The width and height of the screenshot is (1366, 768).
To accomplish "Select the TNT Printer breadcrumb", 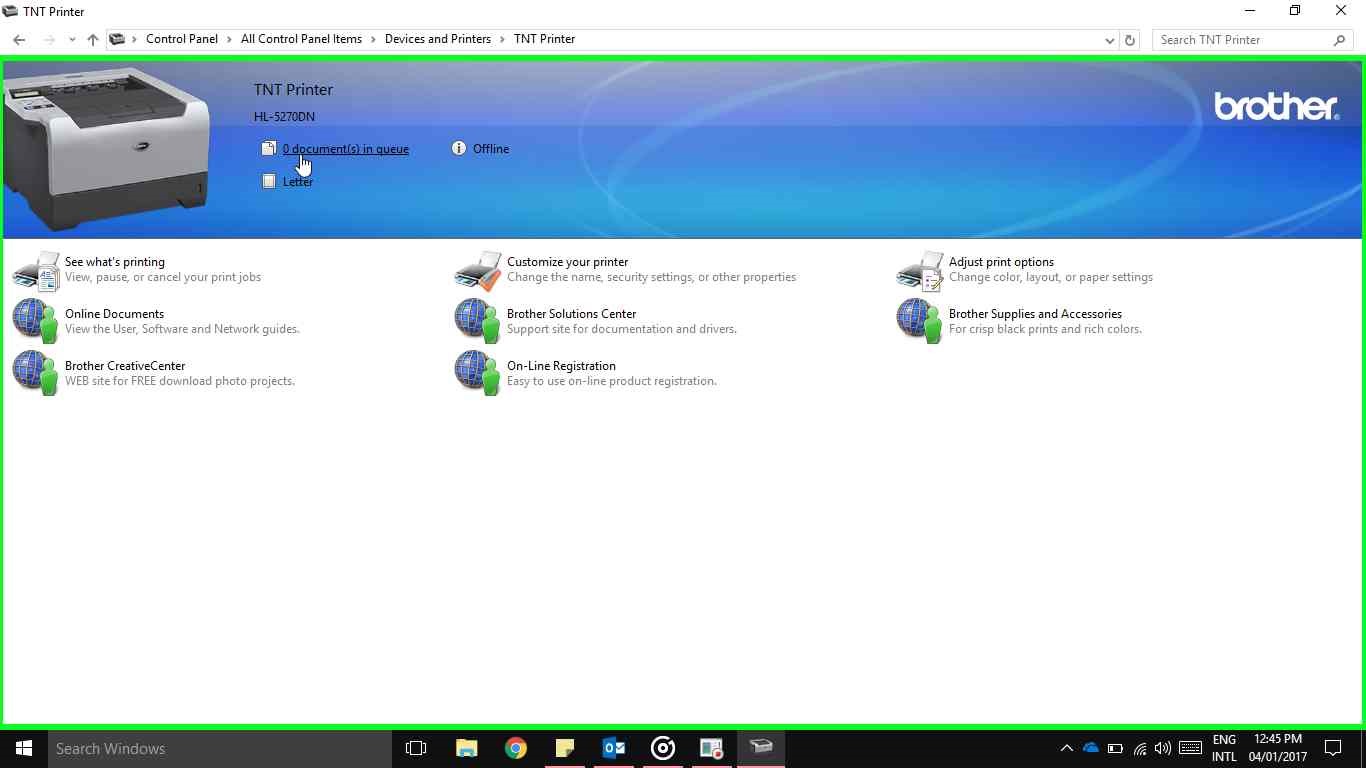I will (544, 39).
